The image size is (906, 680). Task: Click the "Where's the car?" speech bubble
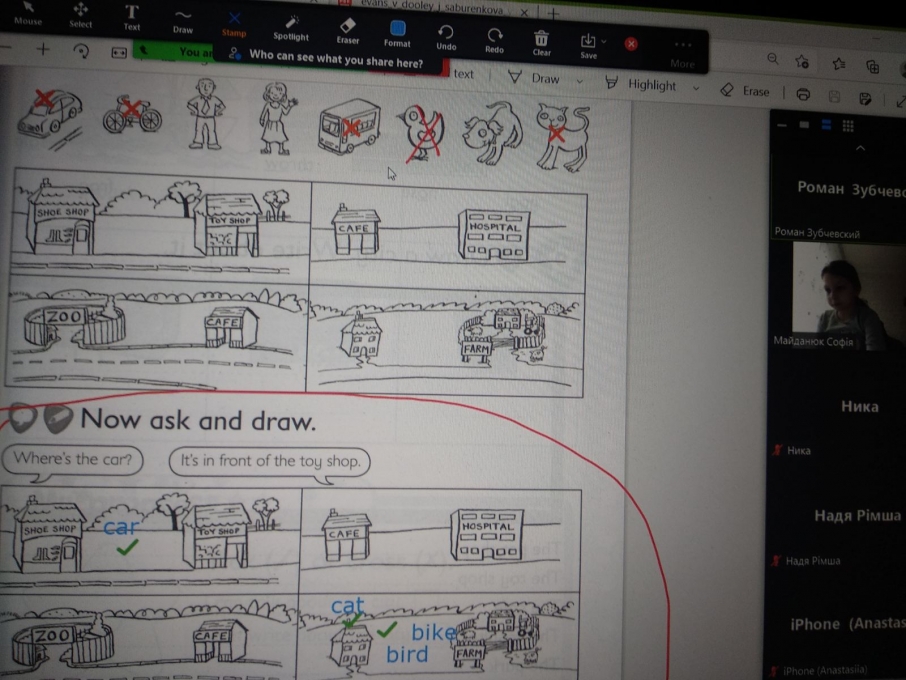point(72,461)
